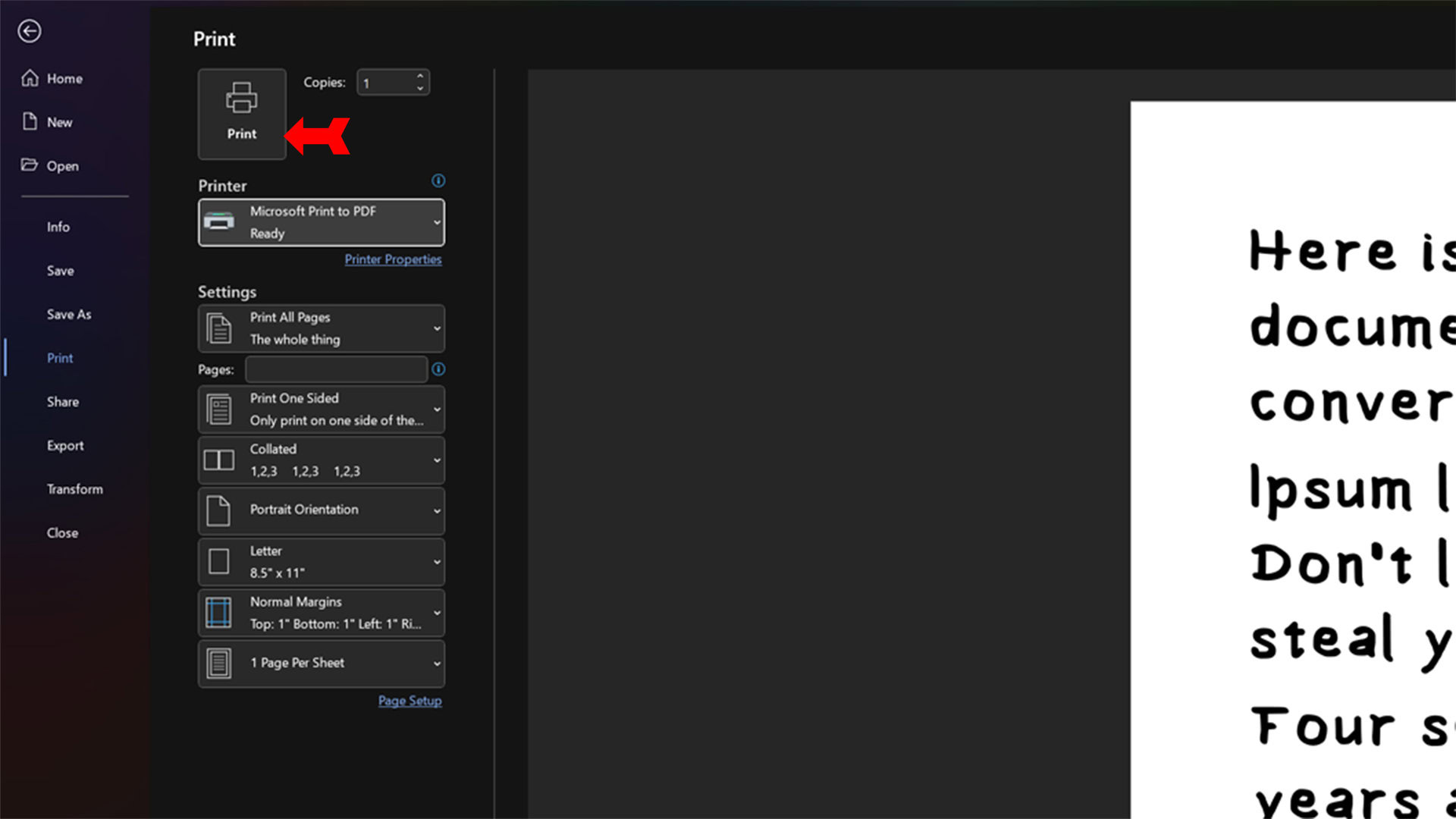Click the Microsoft Print to PDF printer icon

tap(219, 222)
